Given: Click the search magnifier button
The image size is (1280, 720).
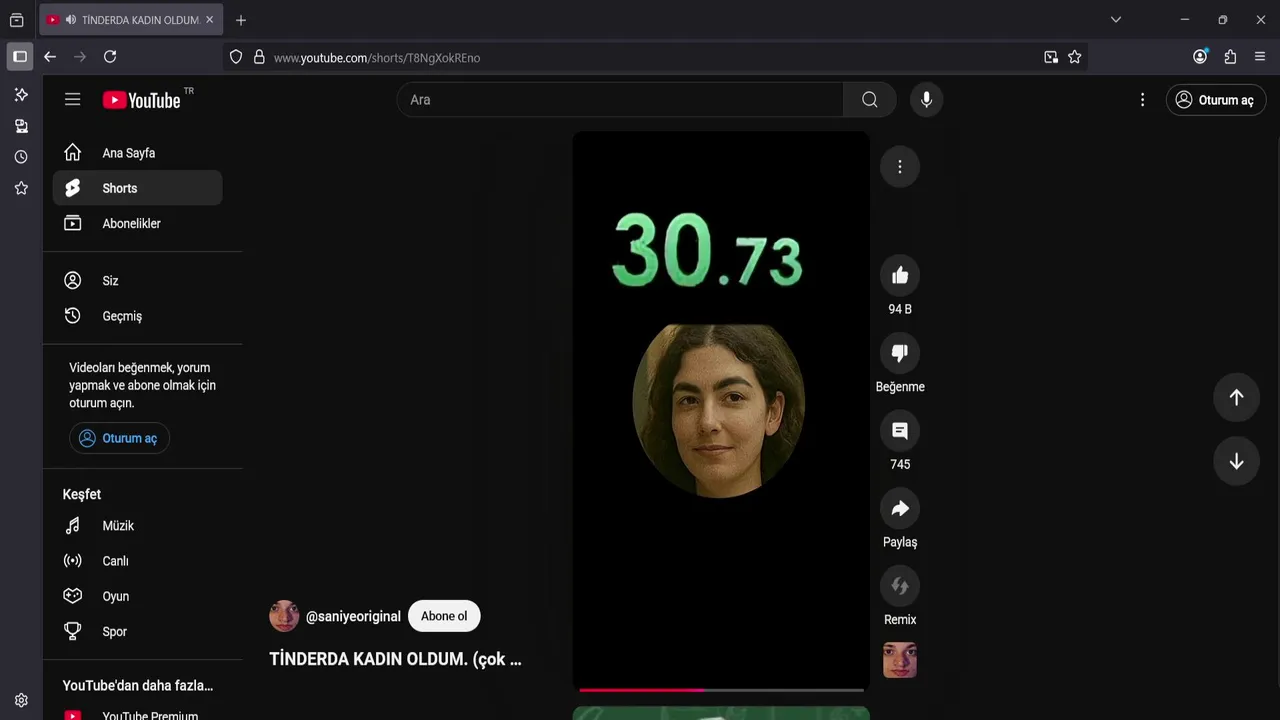Looking at the screenshot, I should 869,99.
